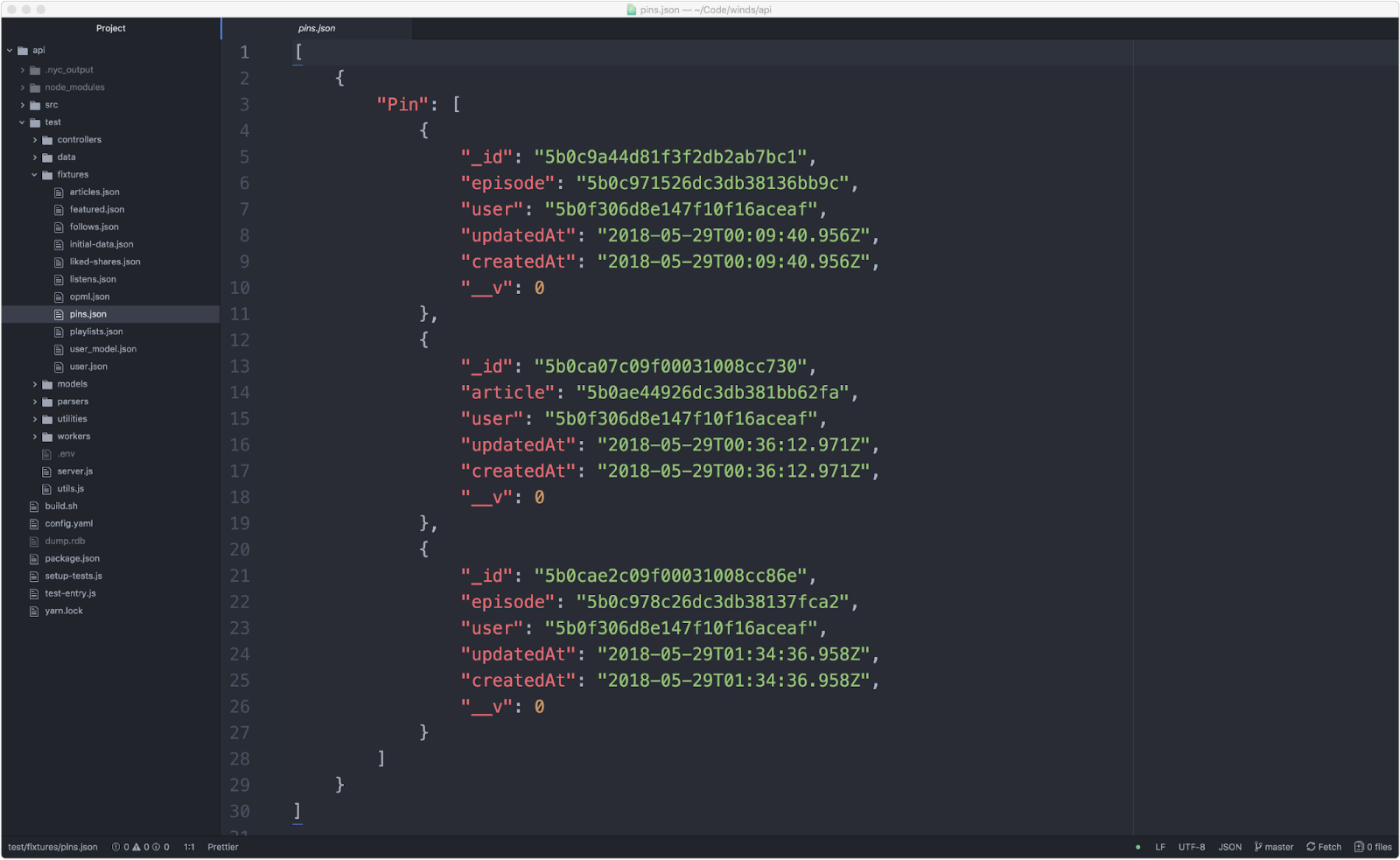This screenshot has width=1400, height=860.
Task: Click the file icon beside yarn.lock
Action: (35, 612)
